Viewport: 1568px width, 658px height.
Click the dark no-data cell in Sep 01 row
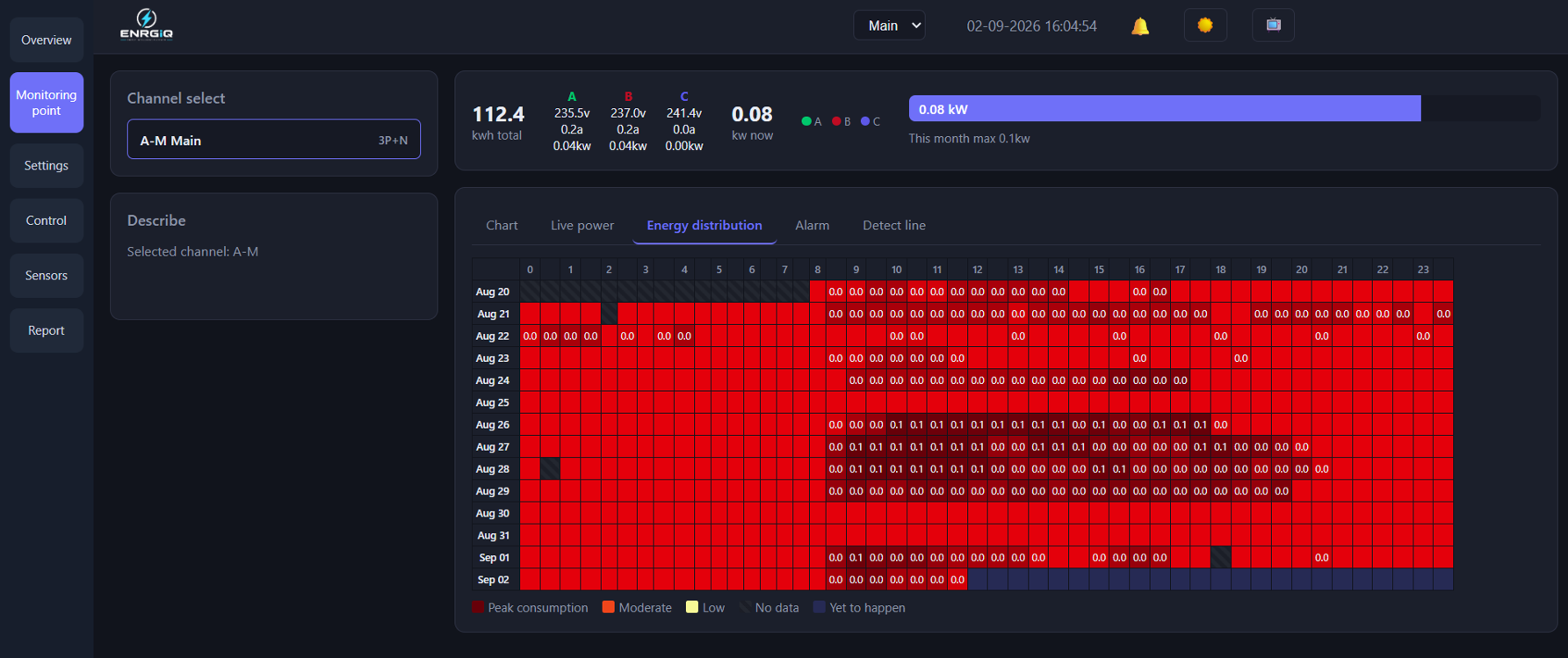(x=1220, y=558)
